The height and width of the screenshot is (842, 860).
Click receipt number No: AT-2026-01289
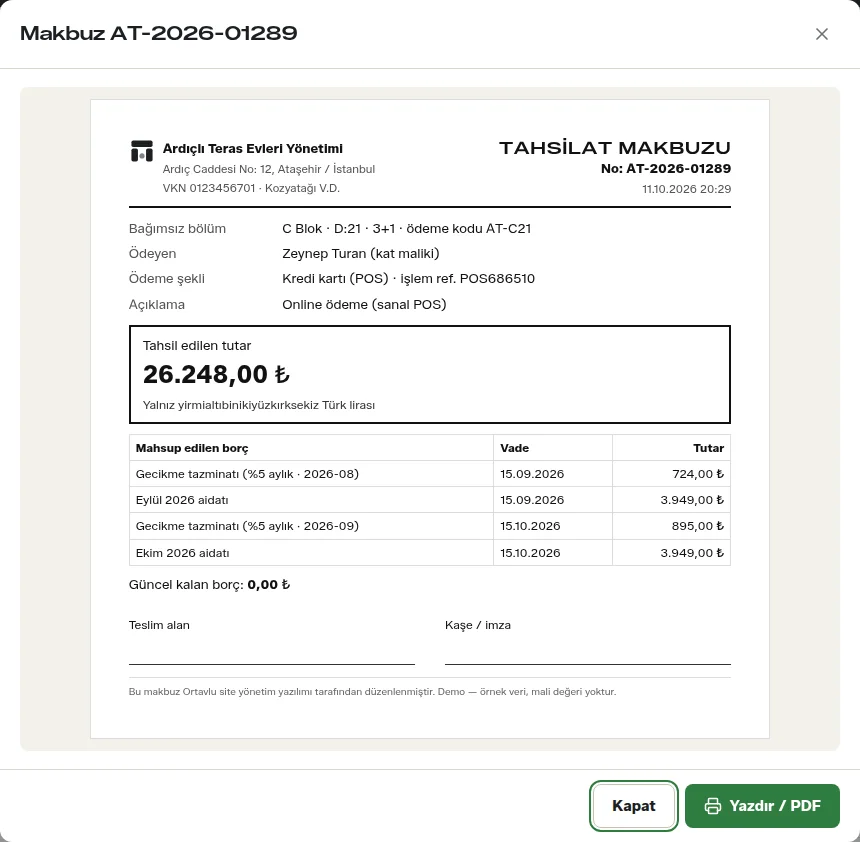pyautogui.click(x=666, y=168)
